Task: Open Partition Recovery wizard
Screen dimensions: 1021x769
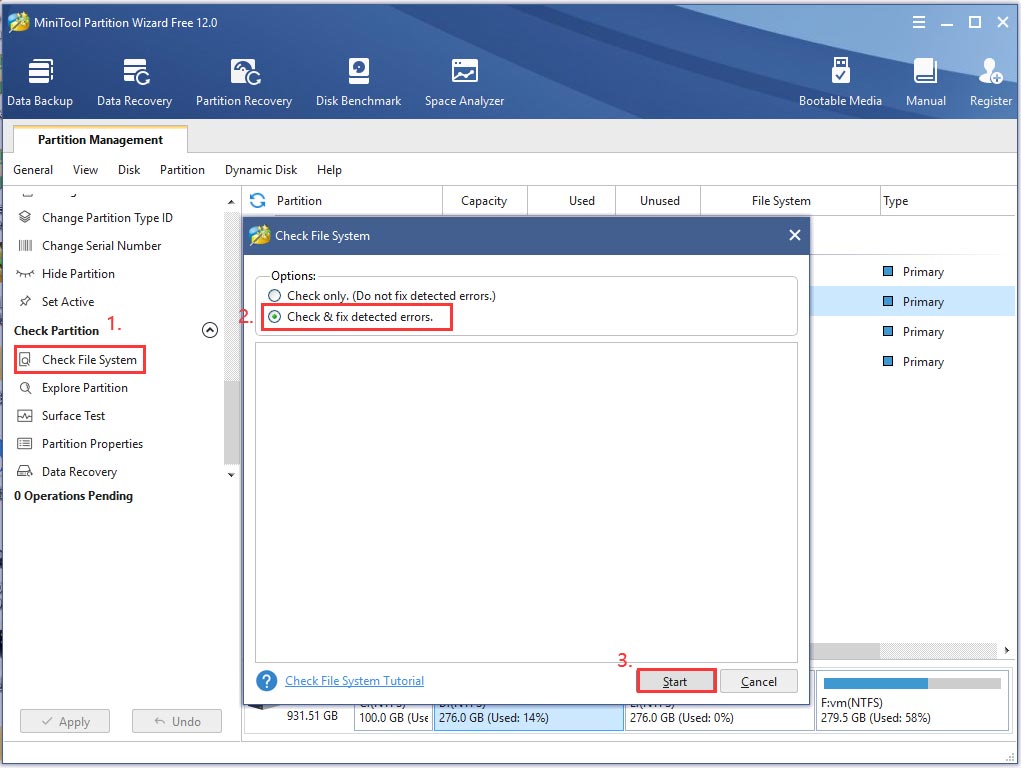Action: [x=244, y=82]
